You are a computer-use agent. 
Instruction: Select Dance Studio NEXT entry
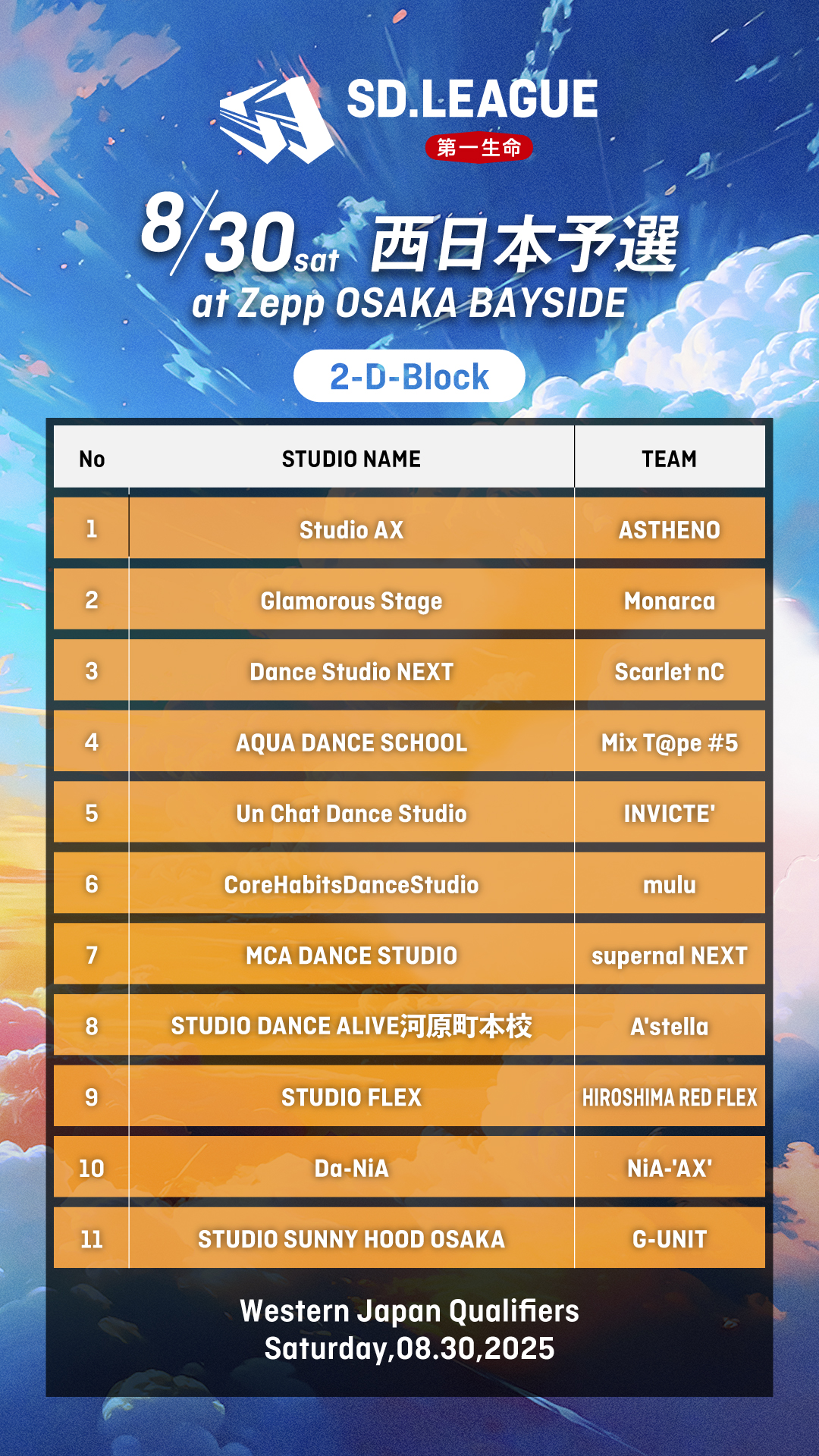coord(351,672)
